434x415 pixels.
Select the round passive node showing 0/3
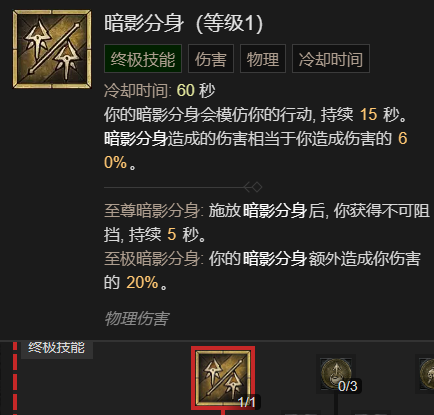point(336,373)
